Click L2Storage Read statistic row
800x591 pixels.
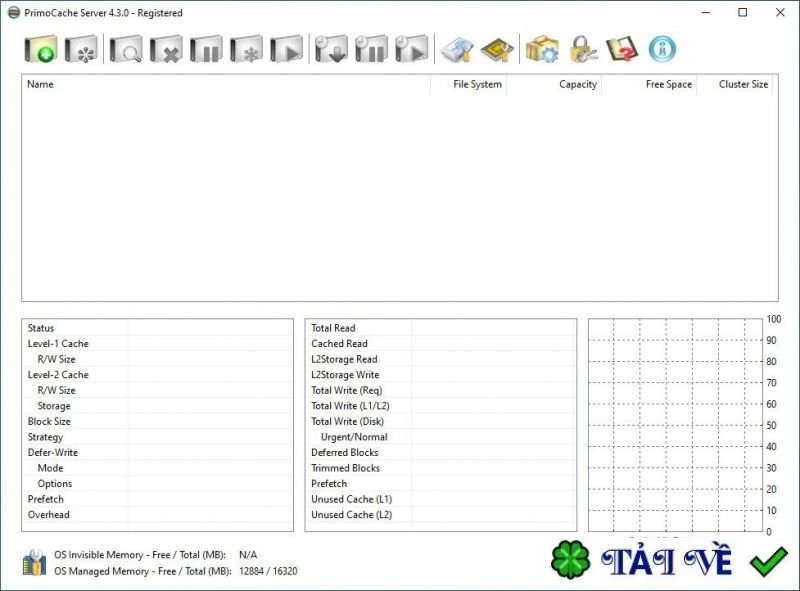[441, 359]
